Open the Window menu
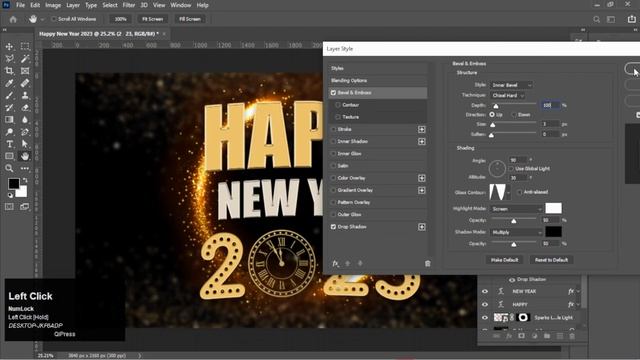 tap(180, 5)
